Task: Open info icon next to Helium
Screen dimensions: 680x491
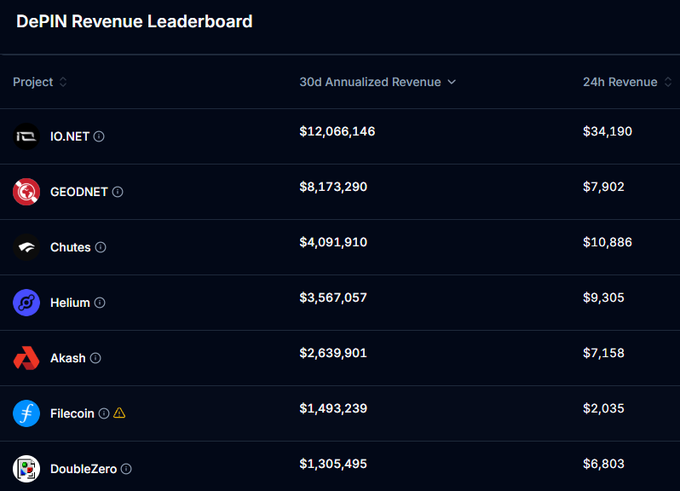Action: point(100,303)
